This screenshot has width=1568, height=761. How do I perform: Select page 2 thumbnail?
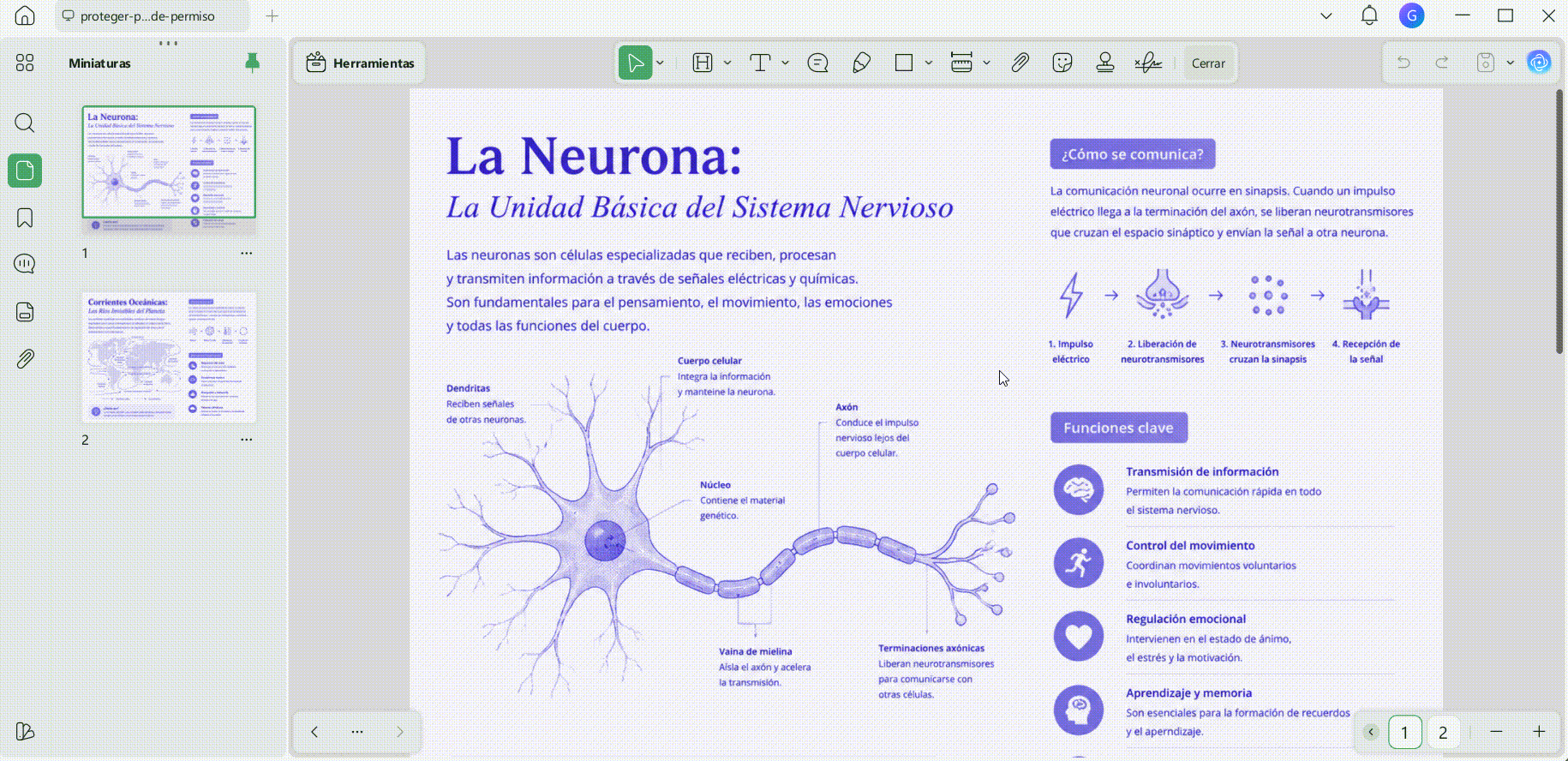coord(169,357)
